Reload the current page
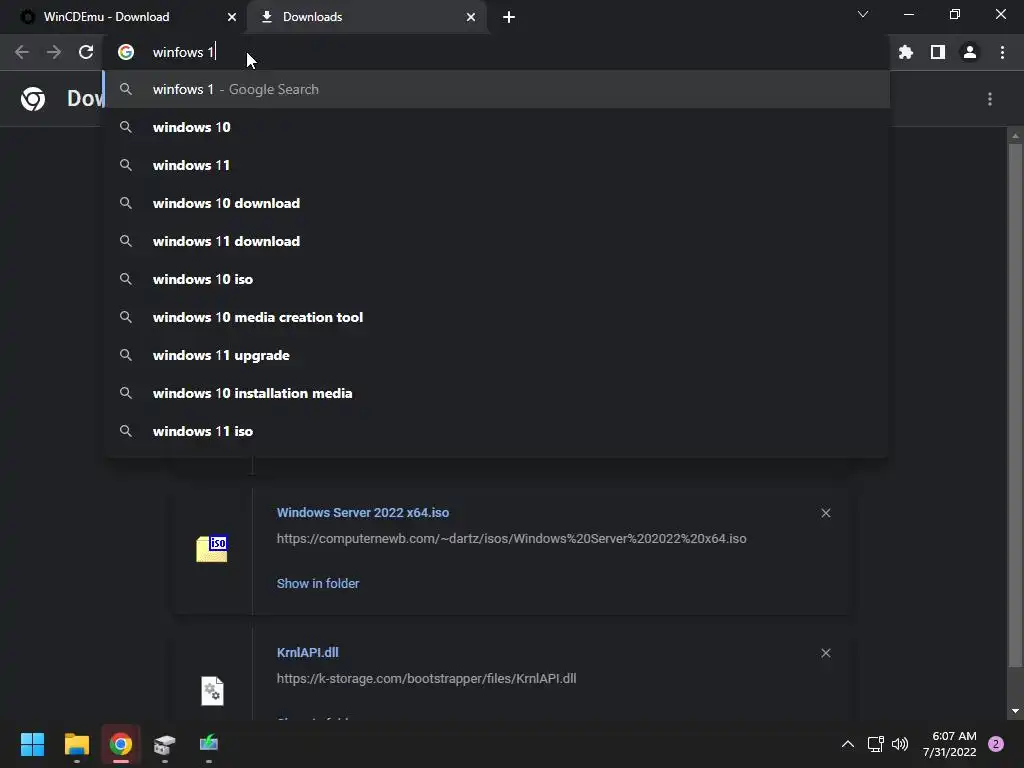The image size is (1024, 768). click(x=86, y=52)
